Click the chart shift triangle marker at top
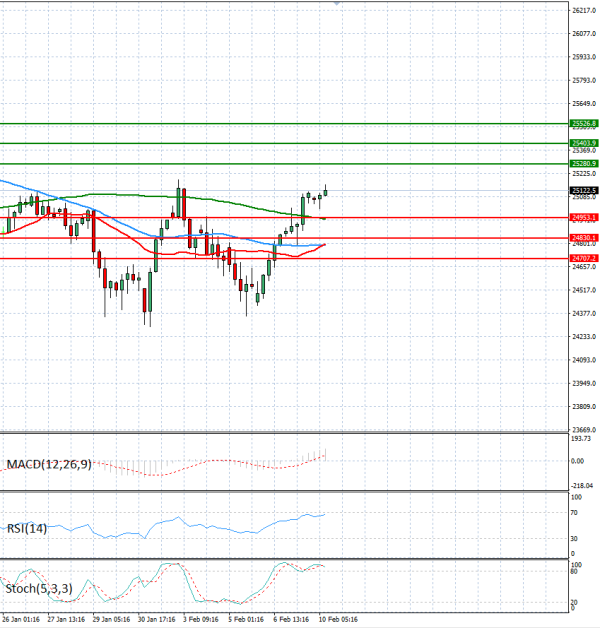The width and height of the screenshot is (600, 628). click(x=337, y=4)
